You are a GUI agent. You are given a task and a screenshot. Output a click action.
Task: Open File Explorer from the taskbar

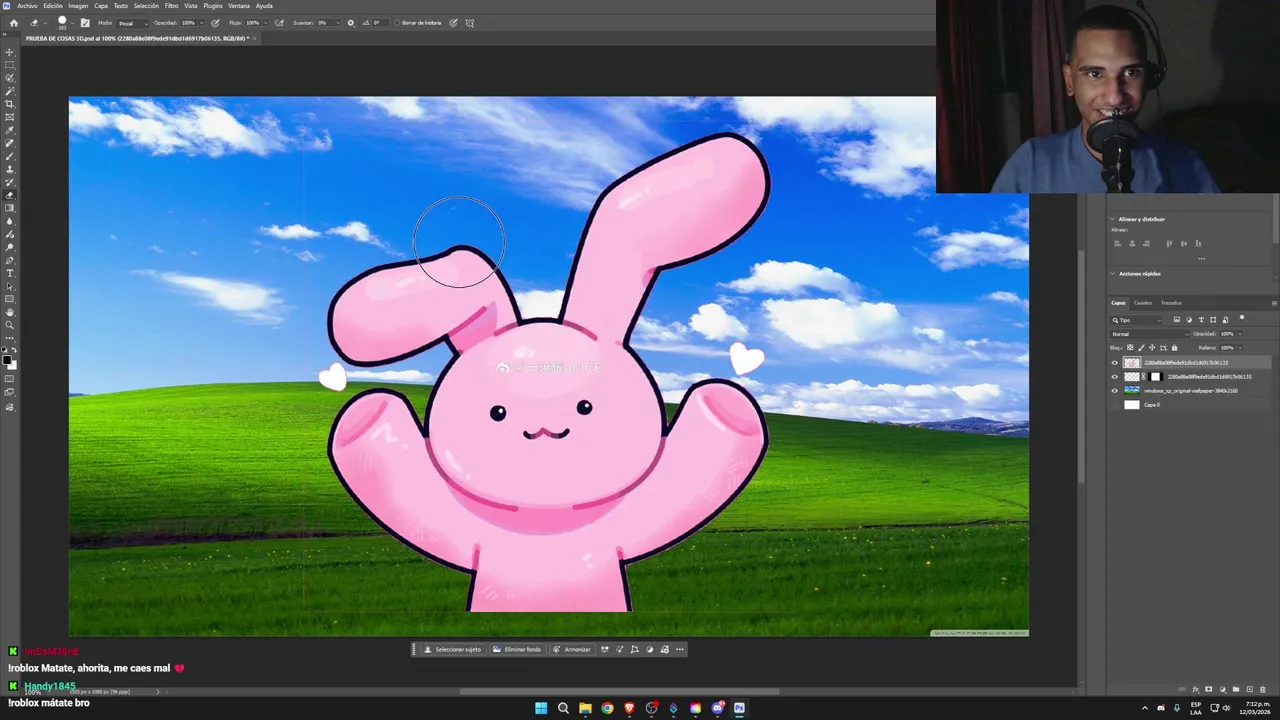585,708
